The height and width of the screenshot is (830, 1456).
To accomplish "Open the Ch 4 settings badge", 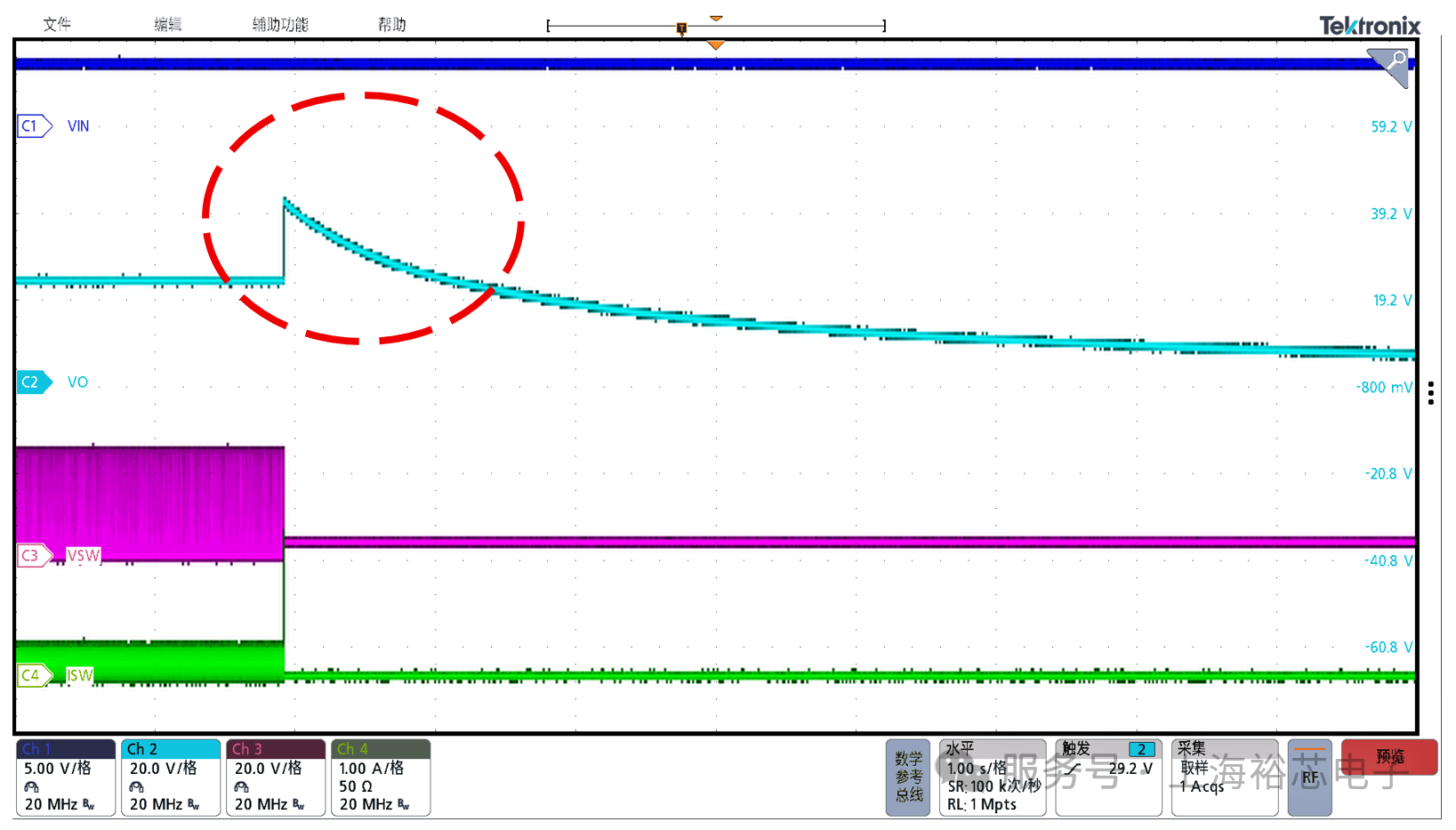I will coord(381,778).
